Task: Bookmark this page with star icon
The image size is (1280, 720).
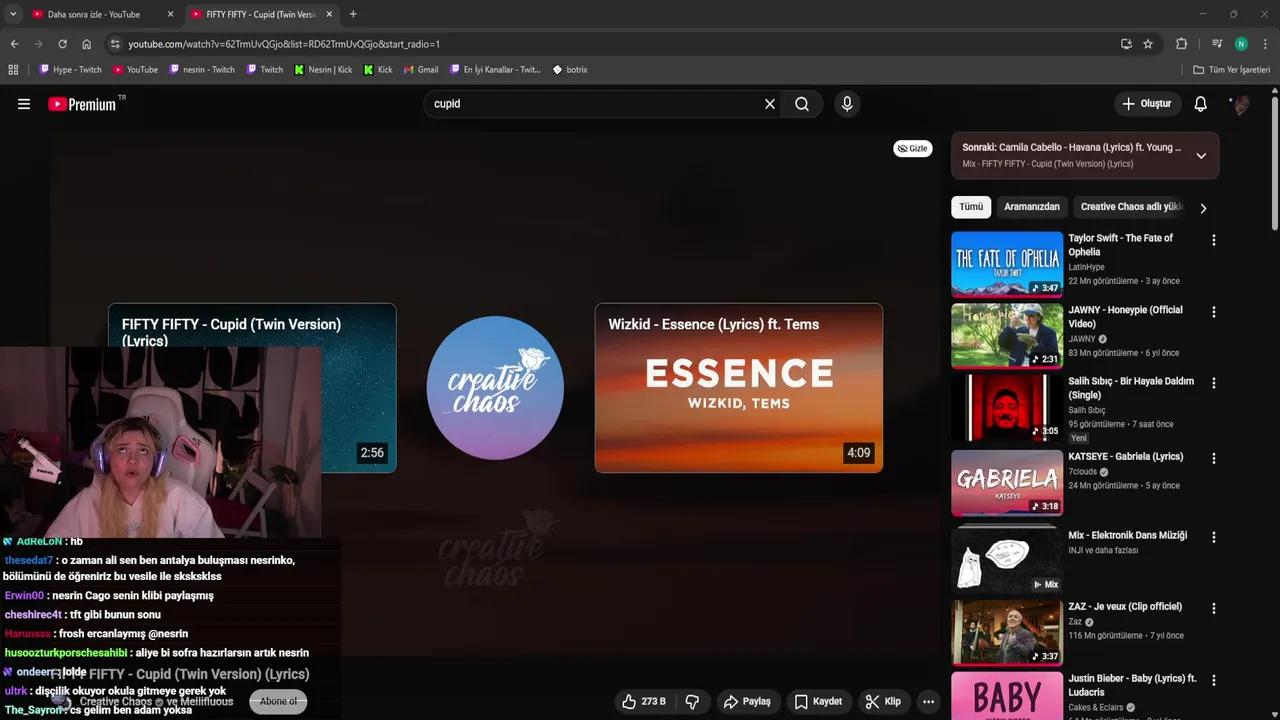Action: click(x=1148, y=44)
